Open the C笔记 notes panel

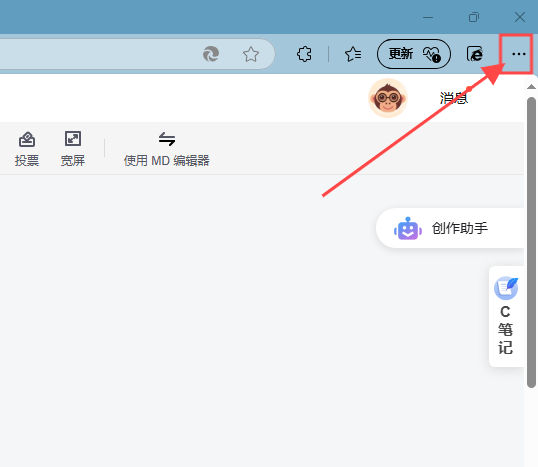point(506,316)
